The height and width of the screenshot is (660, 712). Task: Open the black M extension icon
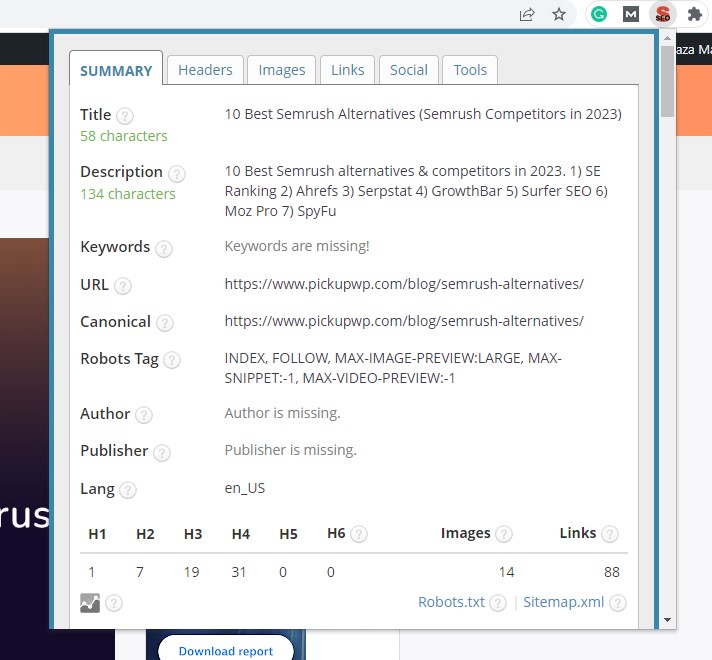(631, 15)
